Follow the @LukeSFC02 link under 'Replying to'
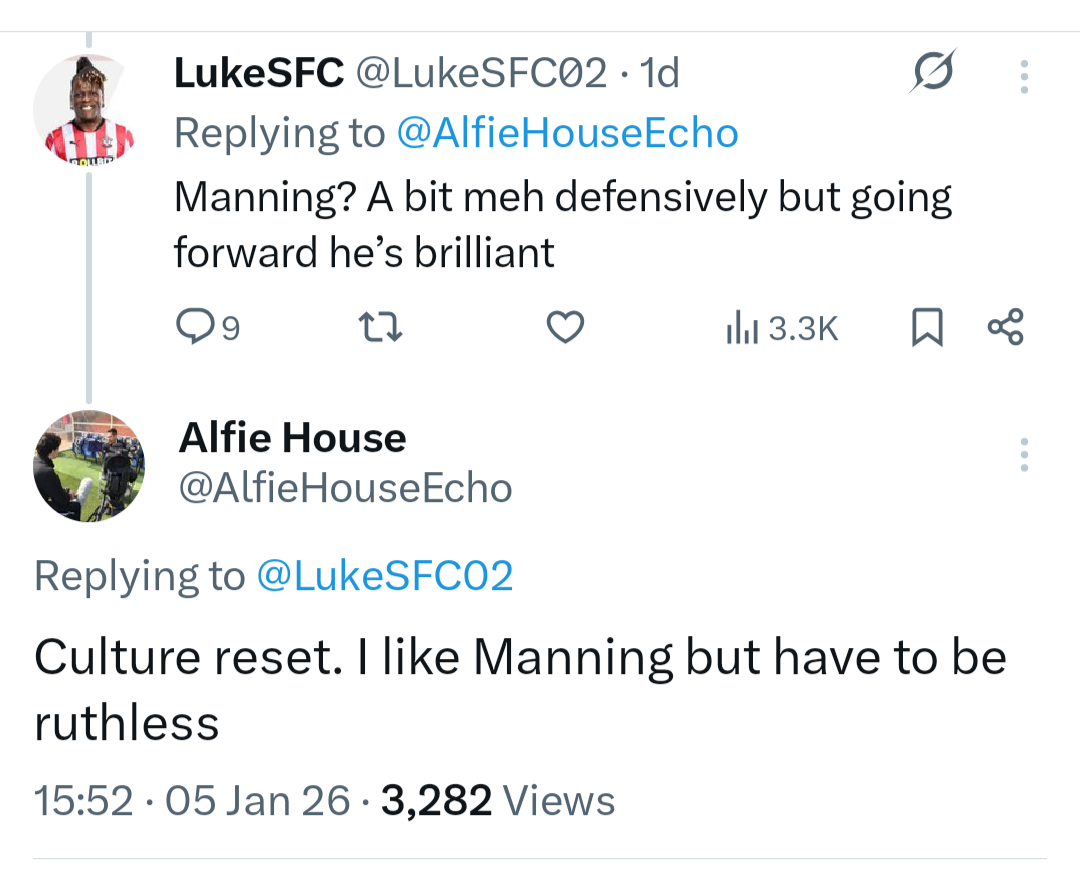 [385, 576]
